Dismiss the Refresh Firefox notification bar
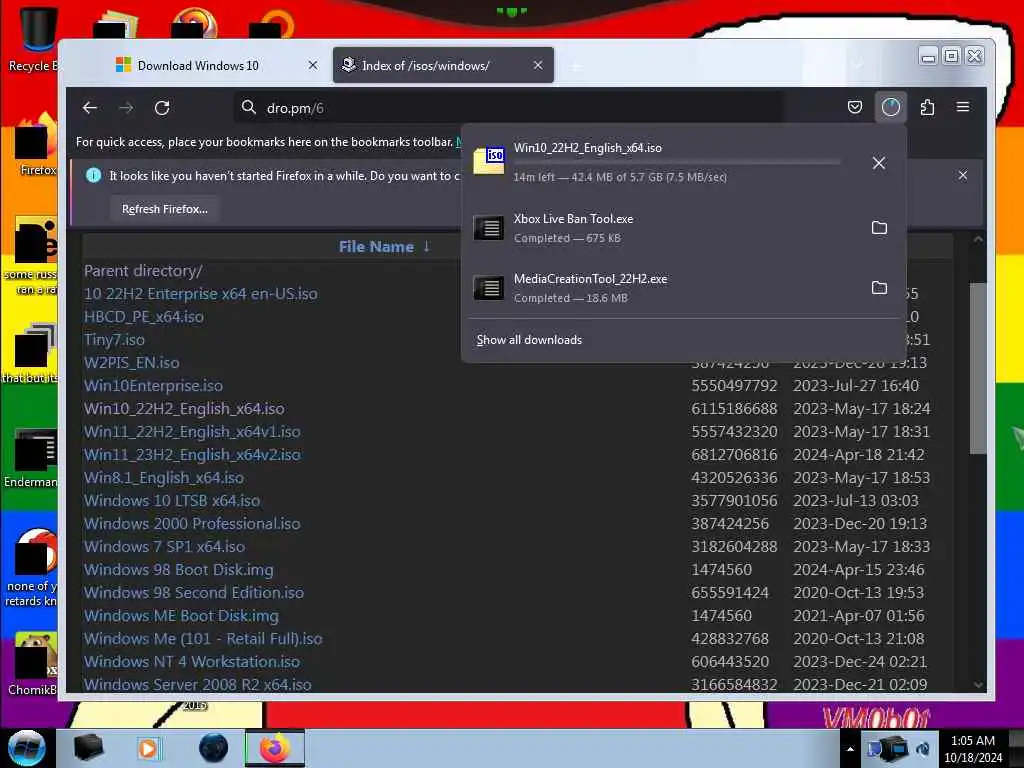Image resolution: width=1024 pixels, height=768 pixels. click(963, 175)
